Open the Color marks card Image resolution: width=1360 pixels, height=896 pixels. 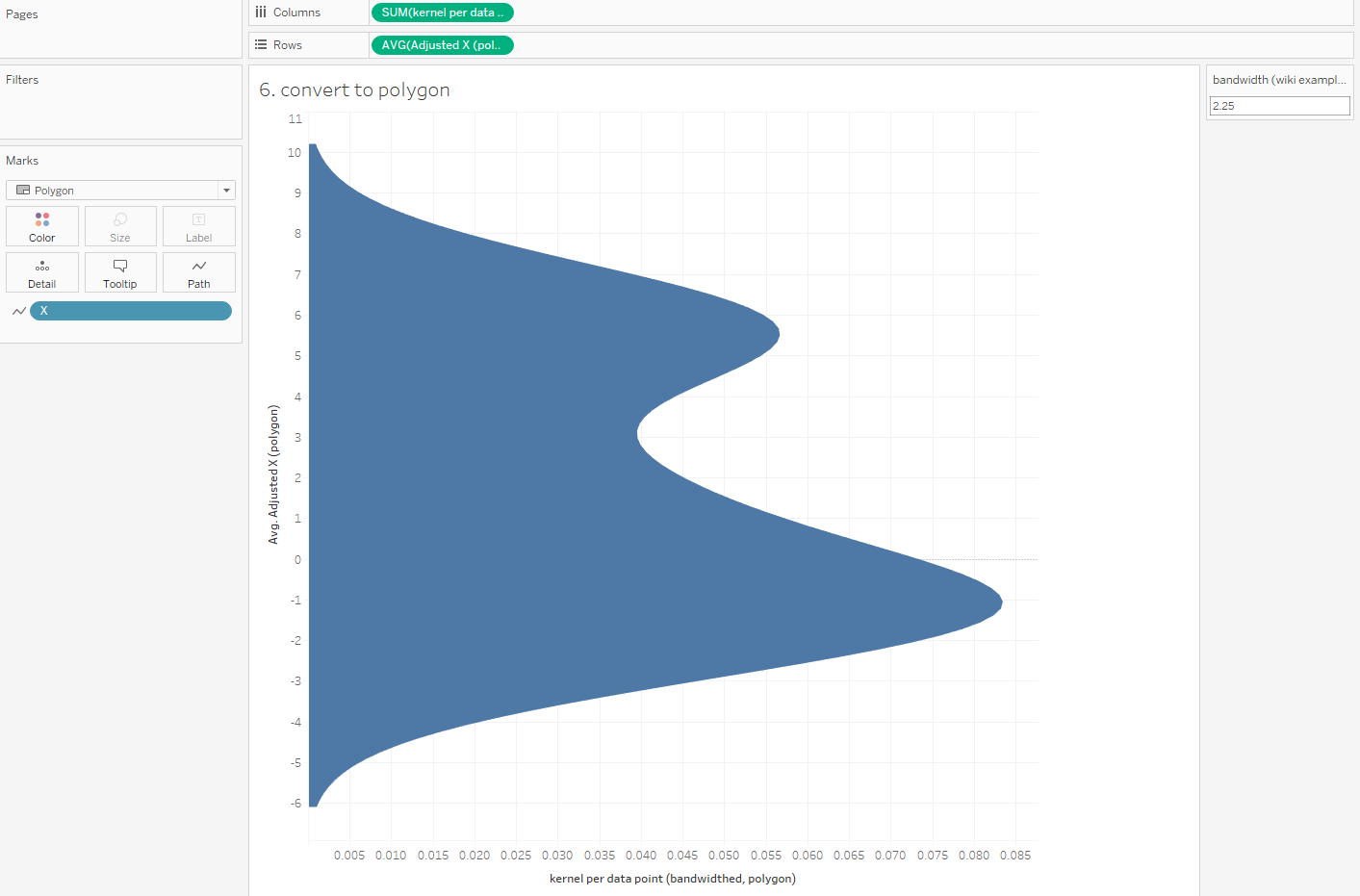coord(42,226)
